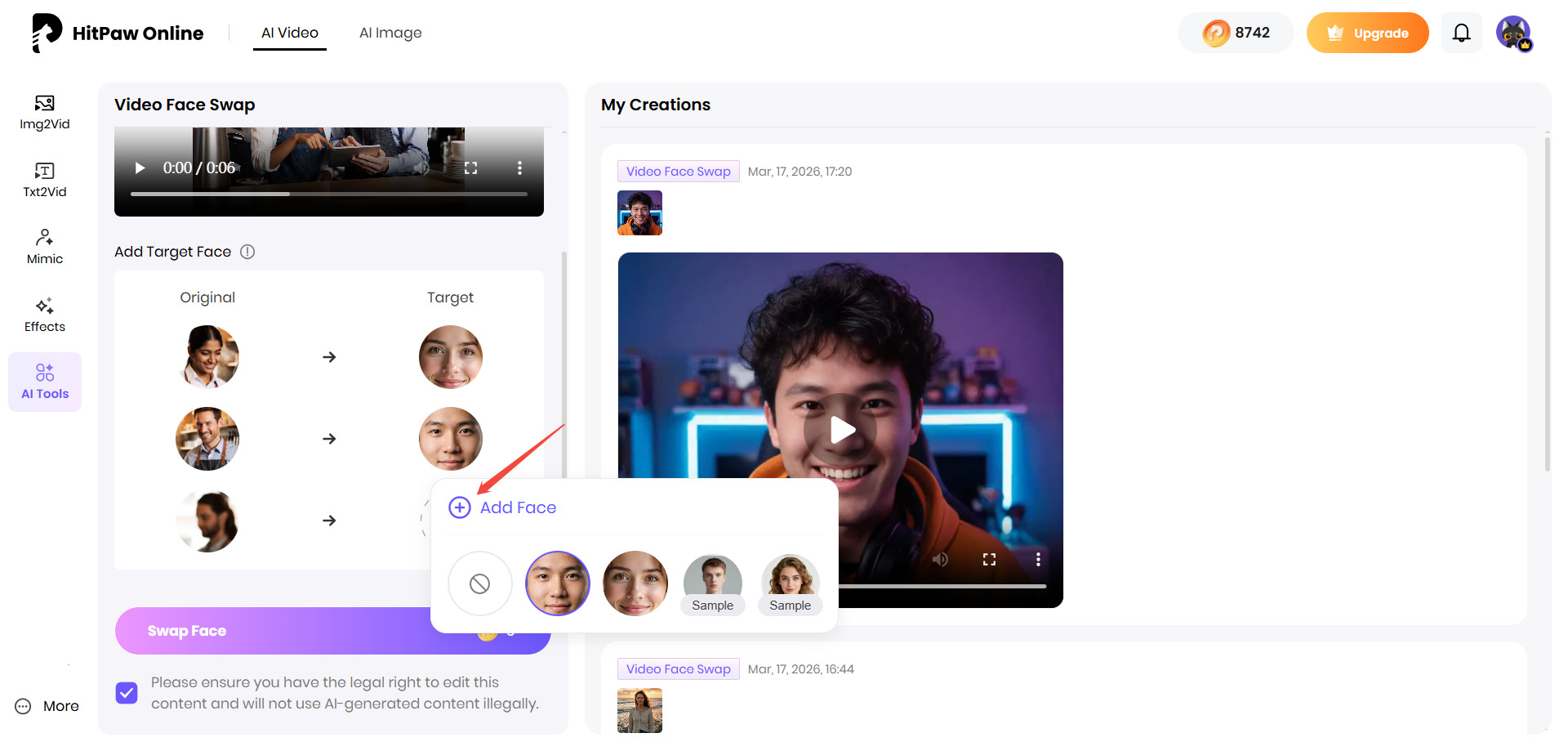Select AI Tools in the sidebar

(44, 381)
